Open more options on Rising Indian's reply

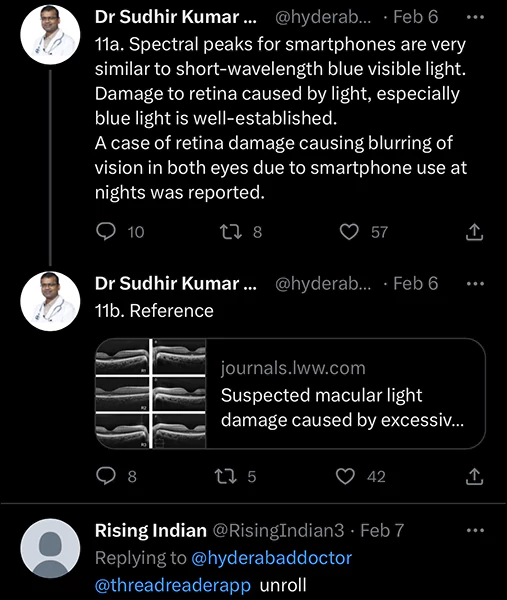tap(476, 530)
